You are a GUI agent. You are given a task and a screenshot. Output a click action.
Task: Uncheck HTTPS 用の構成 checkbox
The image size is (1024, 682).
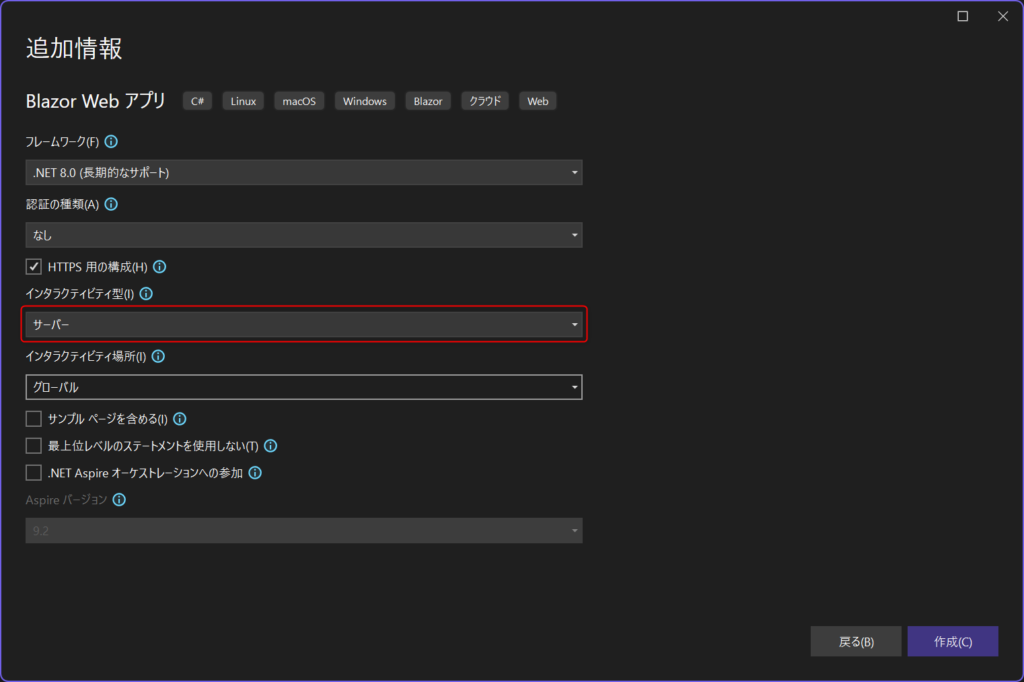pos(33,267)
